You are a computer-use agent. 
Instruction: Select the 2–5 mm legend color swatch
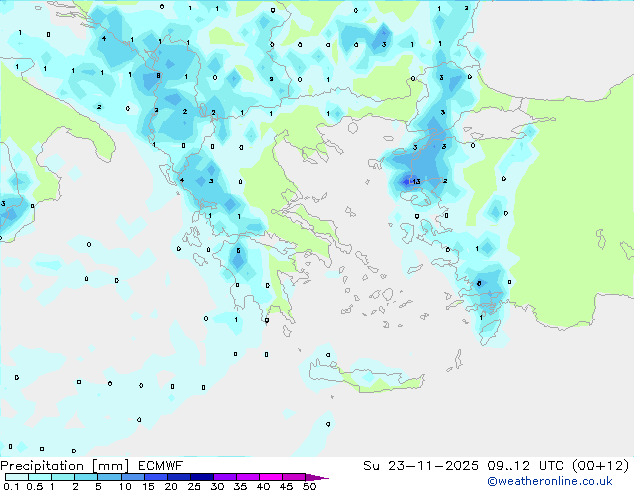(86, 477)
